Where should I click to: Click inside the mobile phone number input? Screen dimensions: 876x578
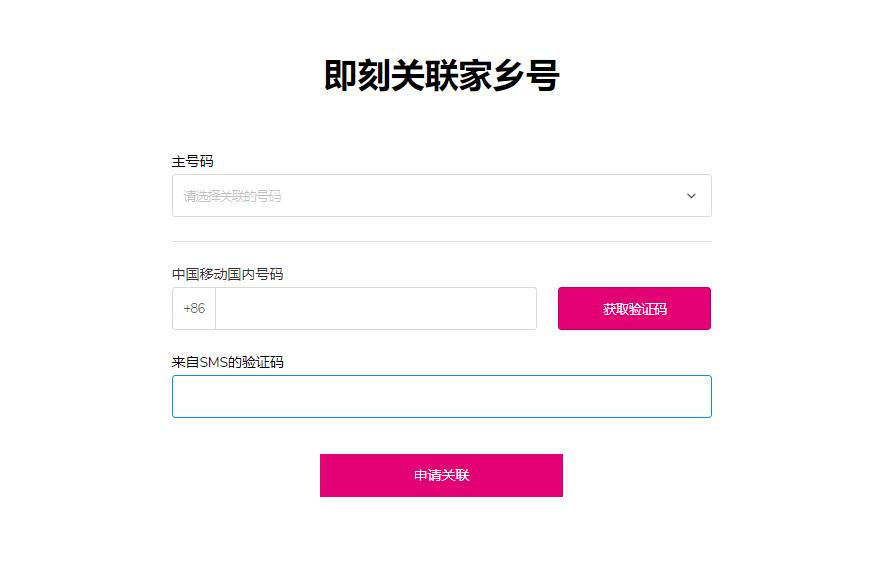(x=375, y=308)
